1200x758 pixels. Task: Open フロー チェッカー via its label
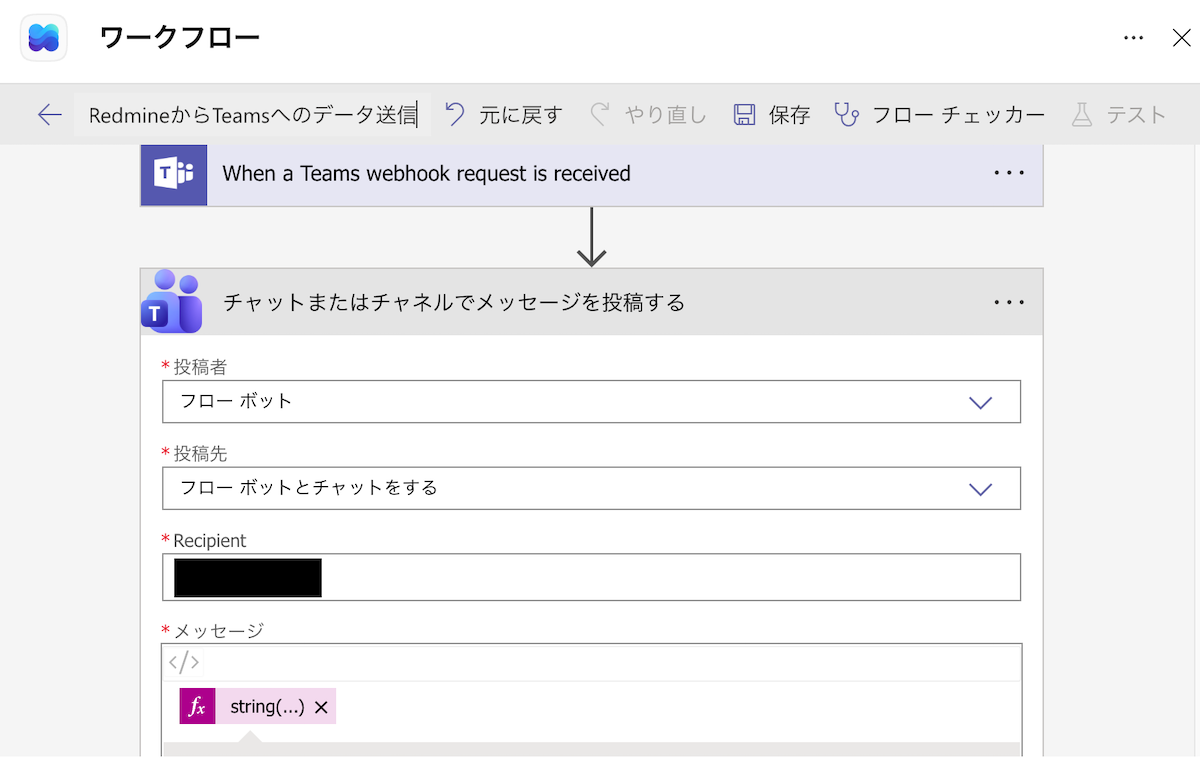[x=958, y=115]
